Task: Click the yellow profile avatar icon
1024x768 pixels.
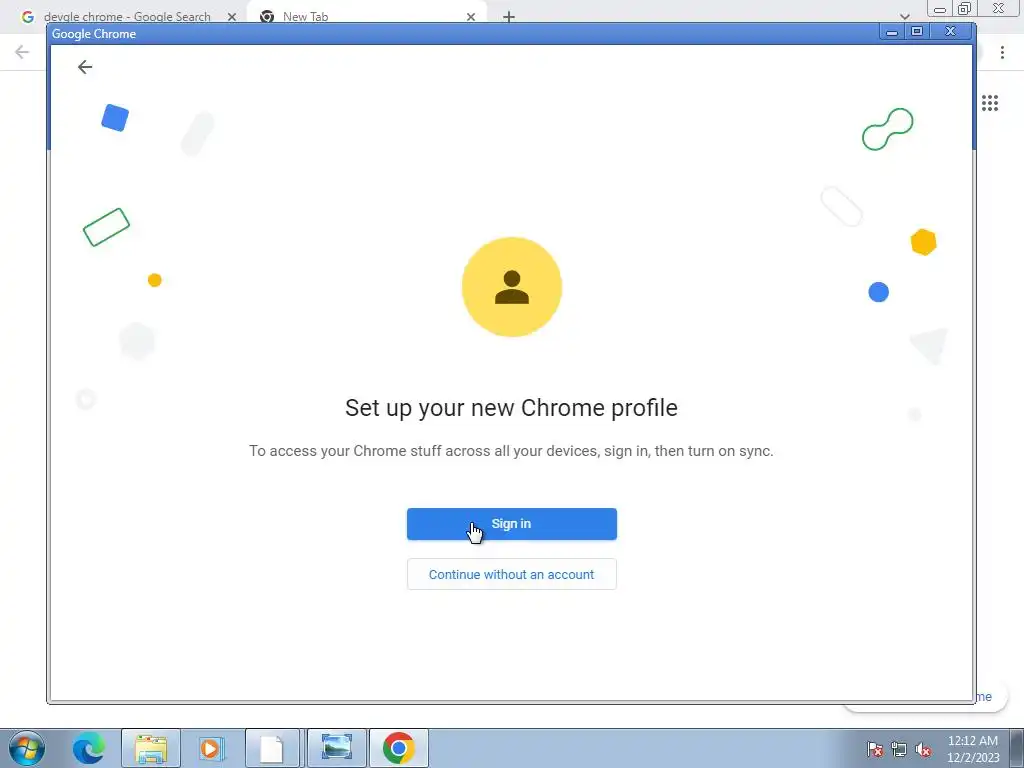Action: (512, 287)
